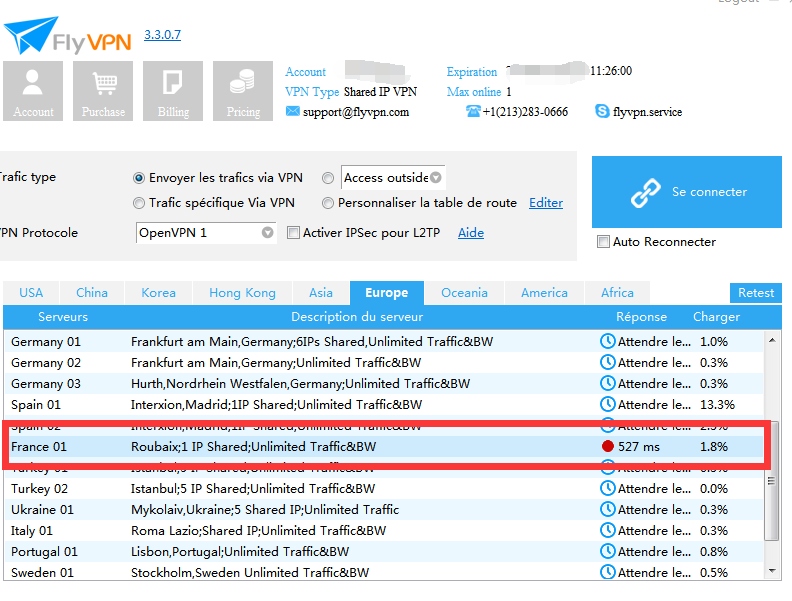Click the 527 ms response value
The image size is (792, 601).
639,446
